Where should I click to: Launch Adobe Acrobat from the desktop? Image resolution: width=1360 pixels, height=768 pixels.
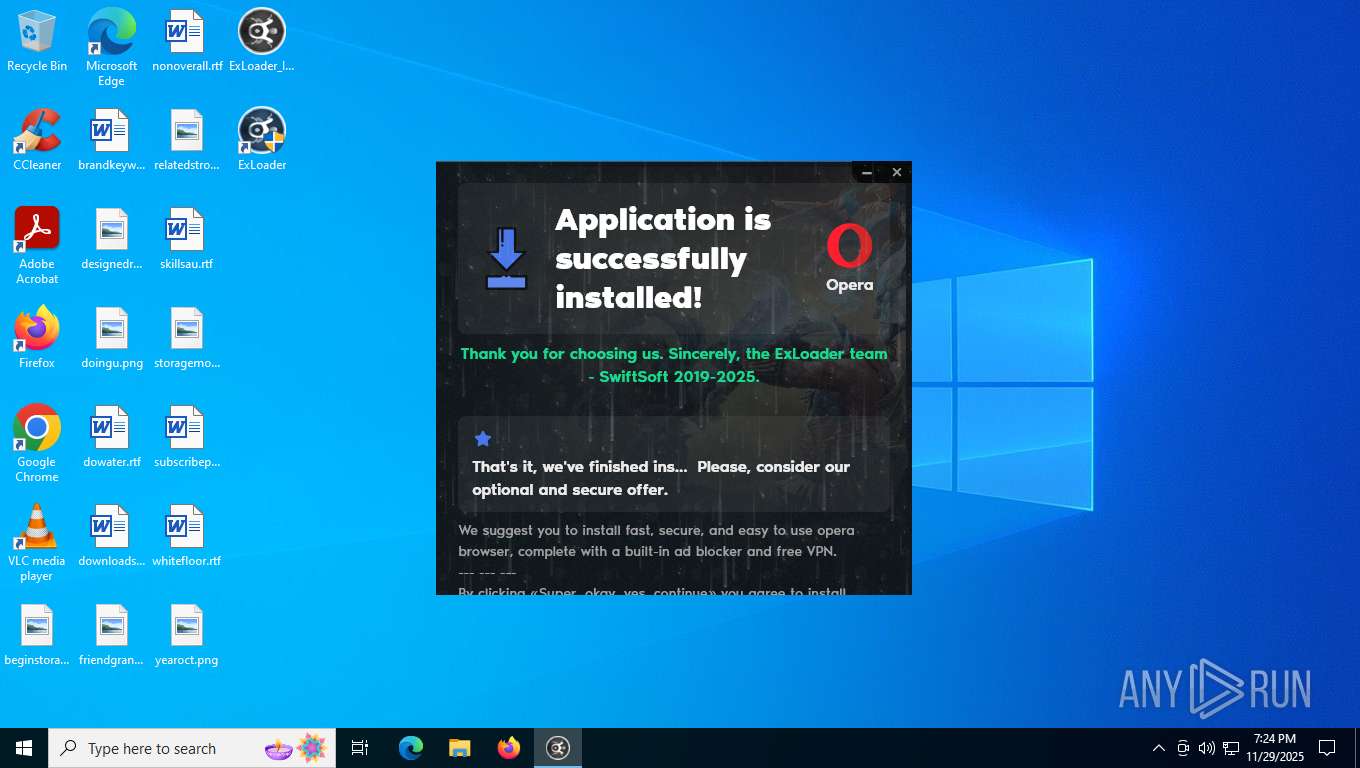(x=37, y=246)
